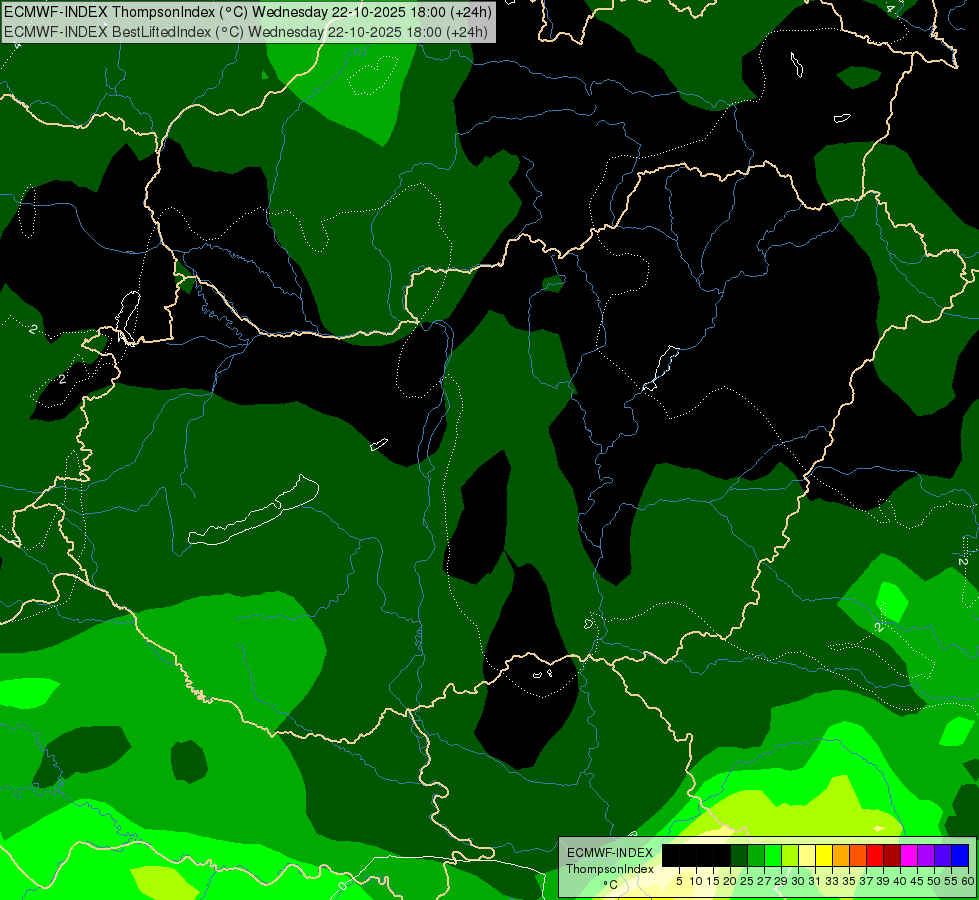This screenshot has width=979, height=900.
Task: Click the legend scale value 5
Action: [679, 881]
